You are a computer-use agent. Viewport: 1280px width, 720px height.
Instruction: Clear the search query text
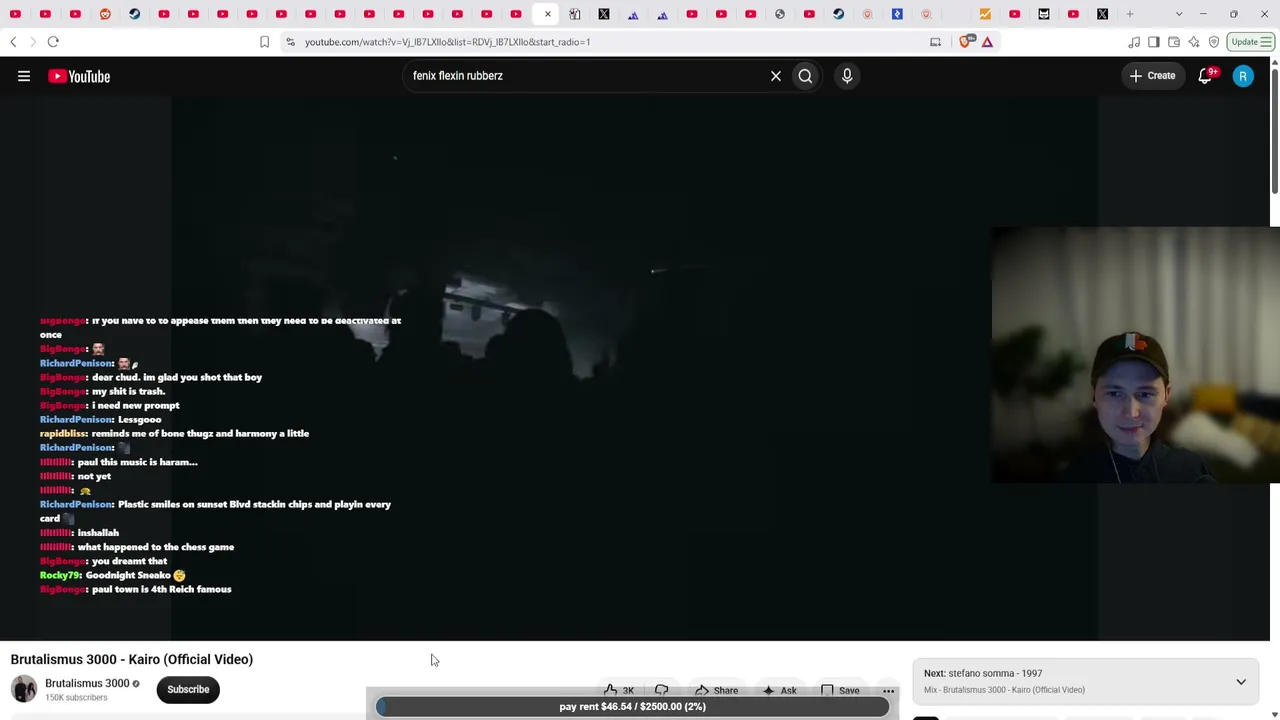[x=776, y=76]
